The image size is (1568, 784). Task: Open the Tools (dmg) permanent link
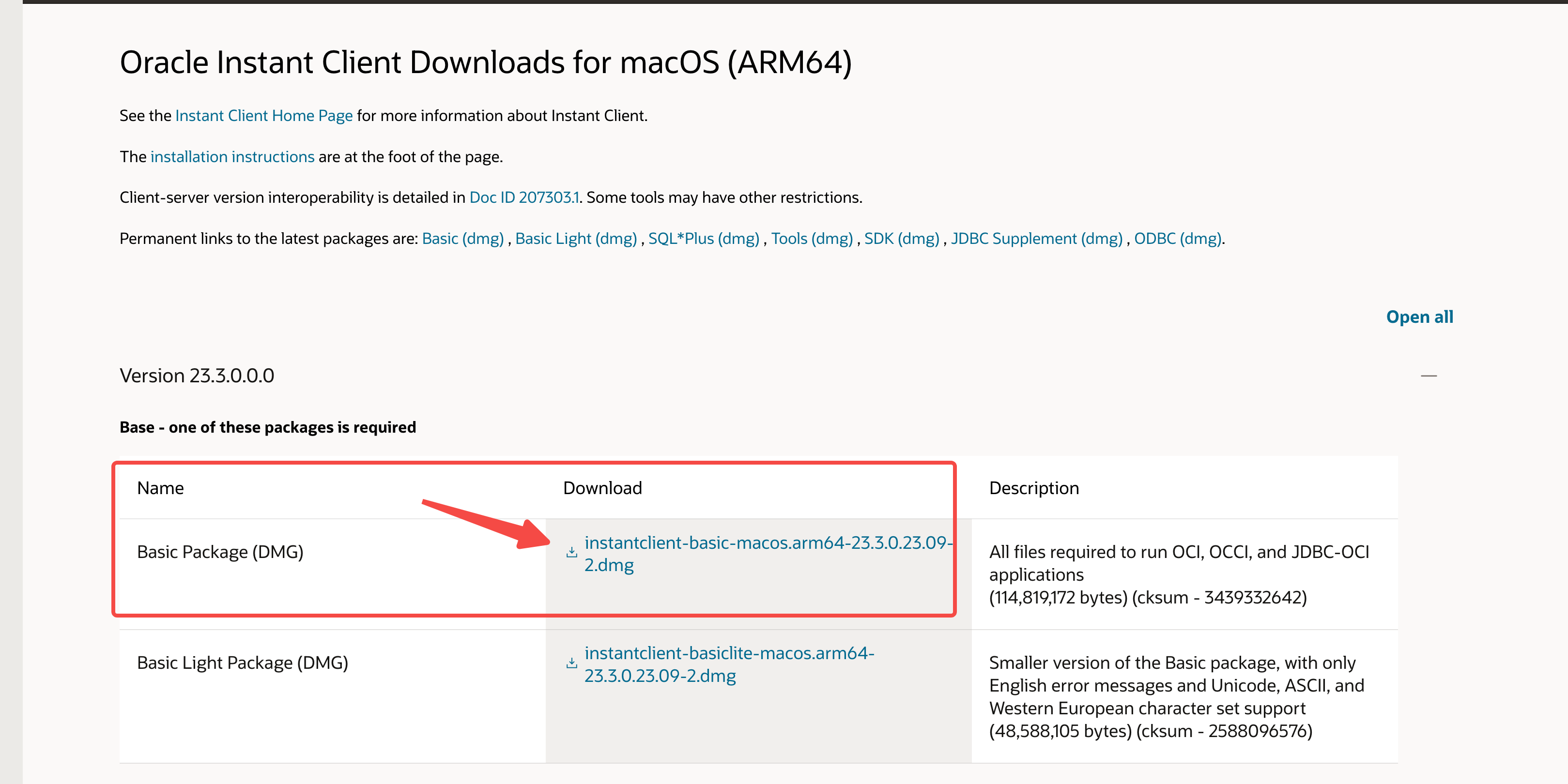812,239
